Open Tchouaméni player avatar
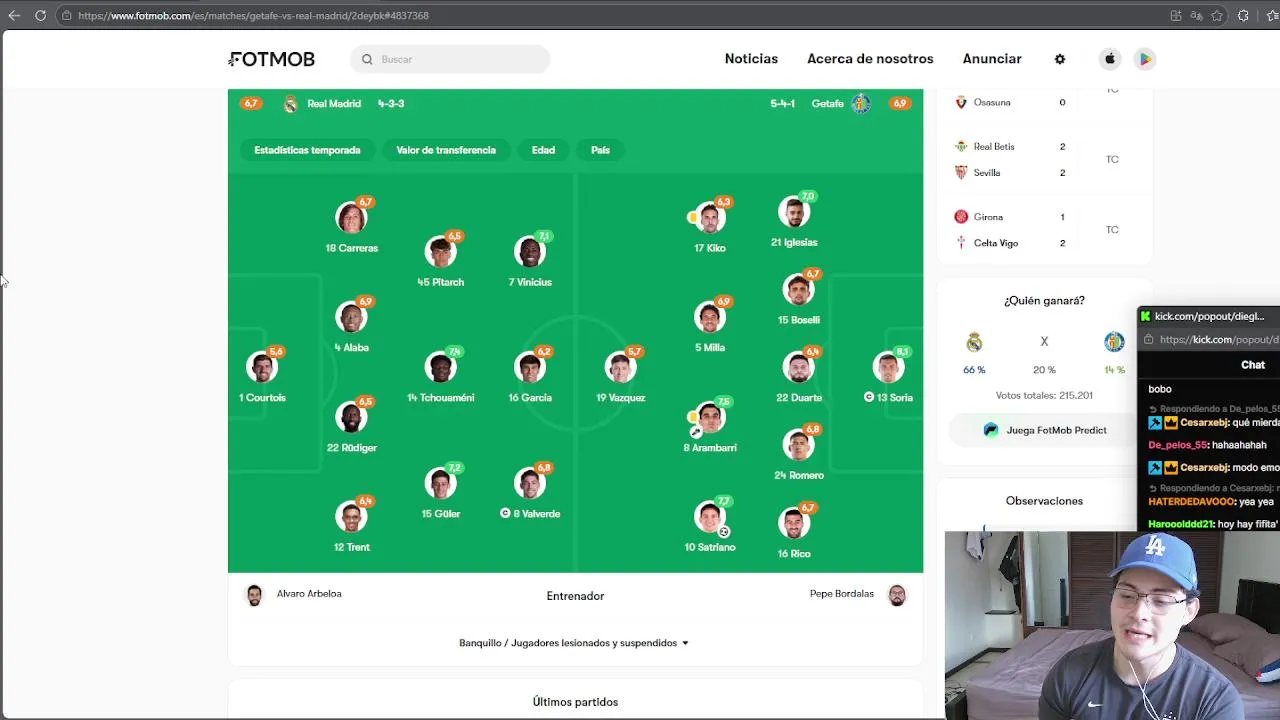The height and width of the screenshot is (720, 1280). (x=440, y=367)
